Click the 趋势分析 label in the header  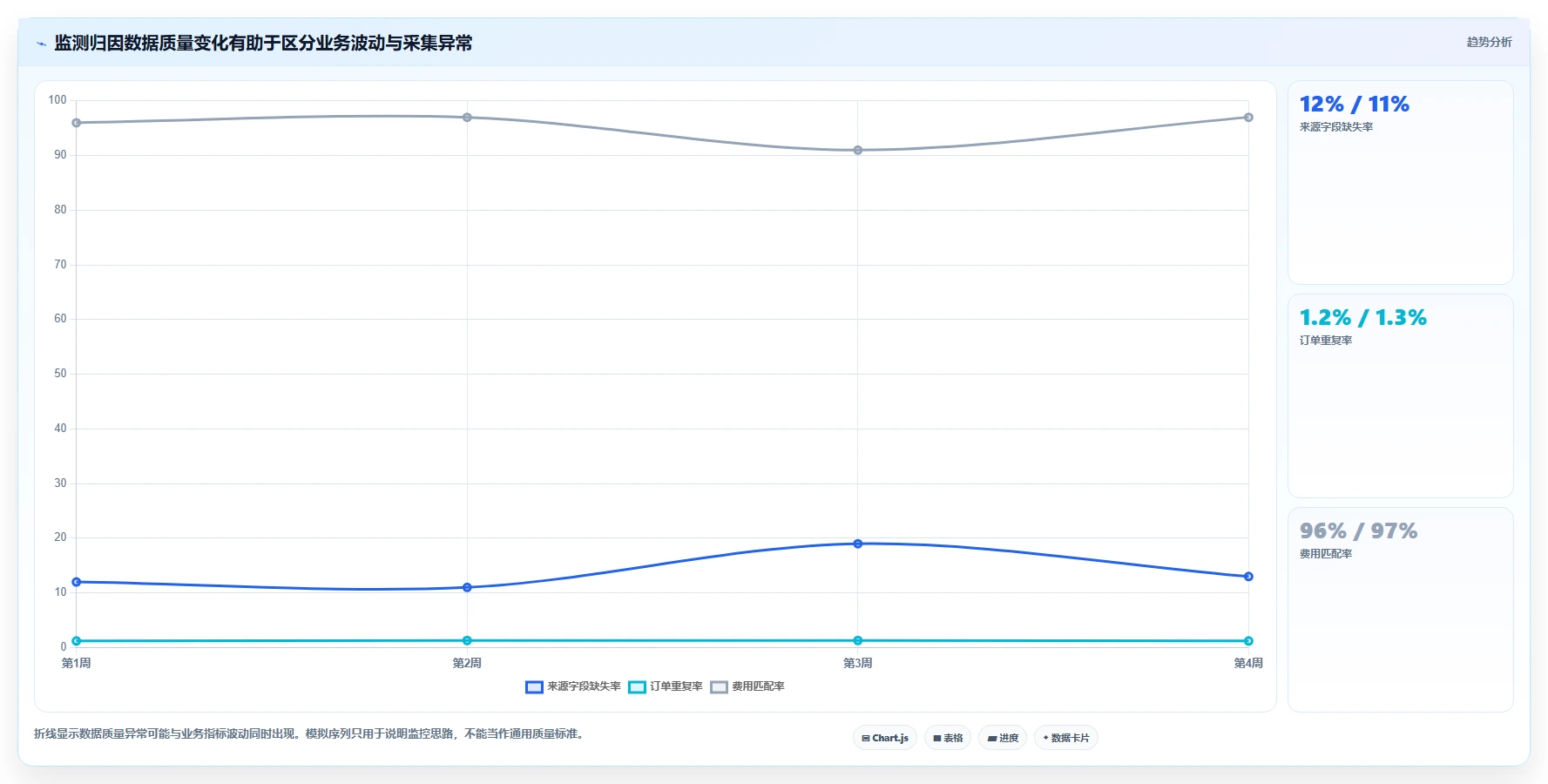1489,42
